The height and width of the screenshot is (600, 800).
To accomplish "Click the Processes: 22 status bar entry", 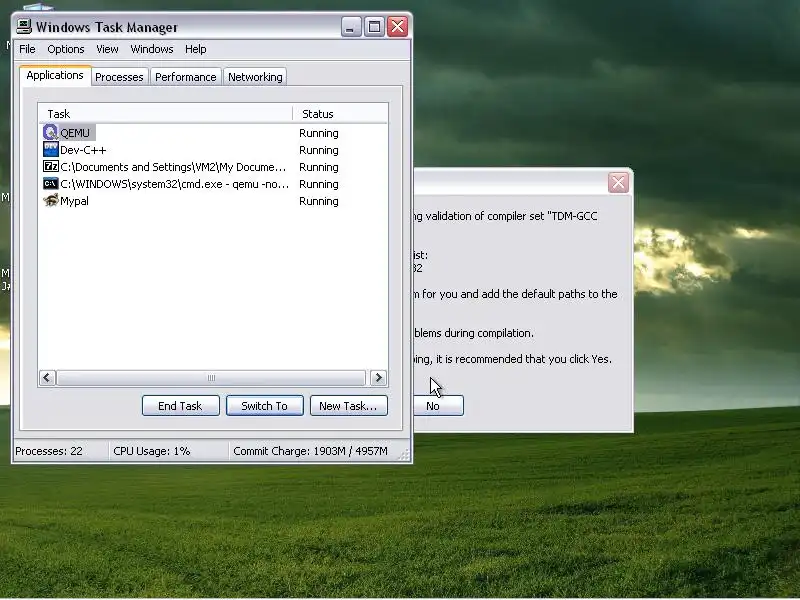I will tap(49, 451).
